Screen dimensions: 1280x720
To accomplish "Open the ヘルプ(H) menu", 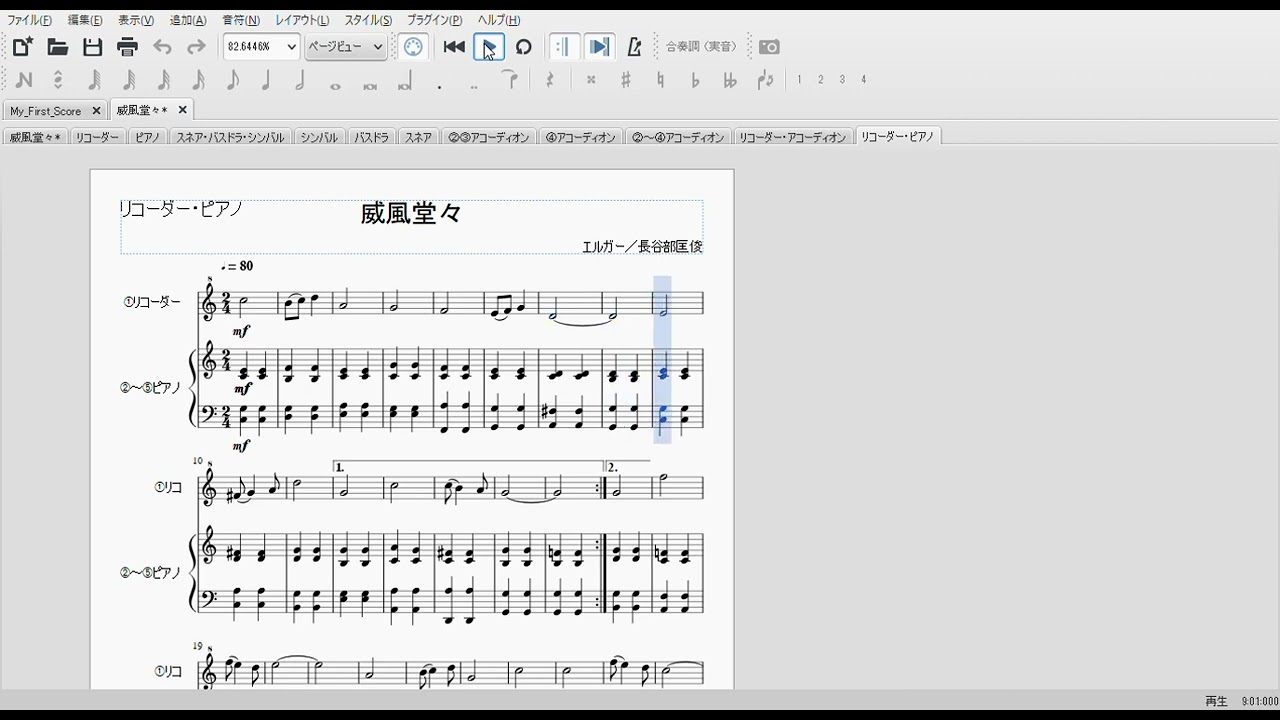I will coord(498,20).
